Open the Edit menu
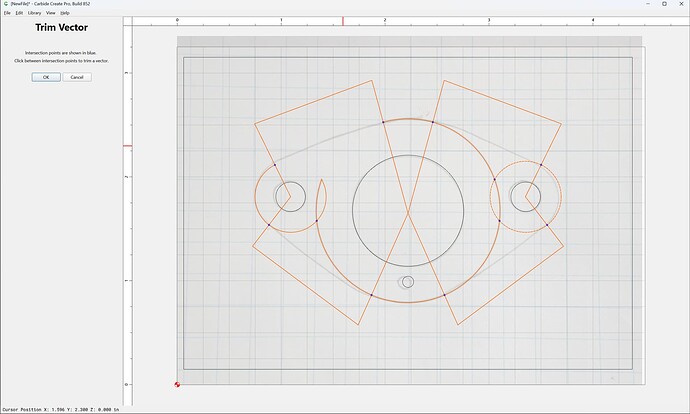This screenshot has height=414, width=690. coord(19,13)
